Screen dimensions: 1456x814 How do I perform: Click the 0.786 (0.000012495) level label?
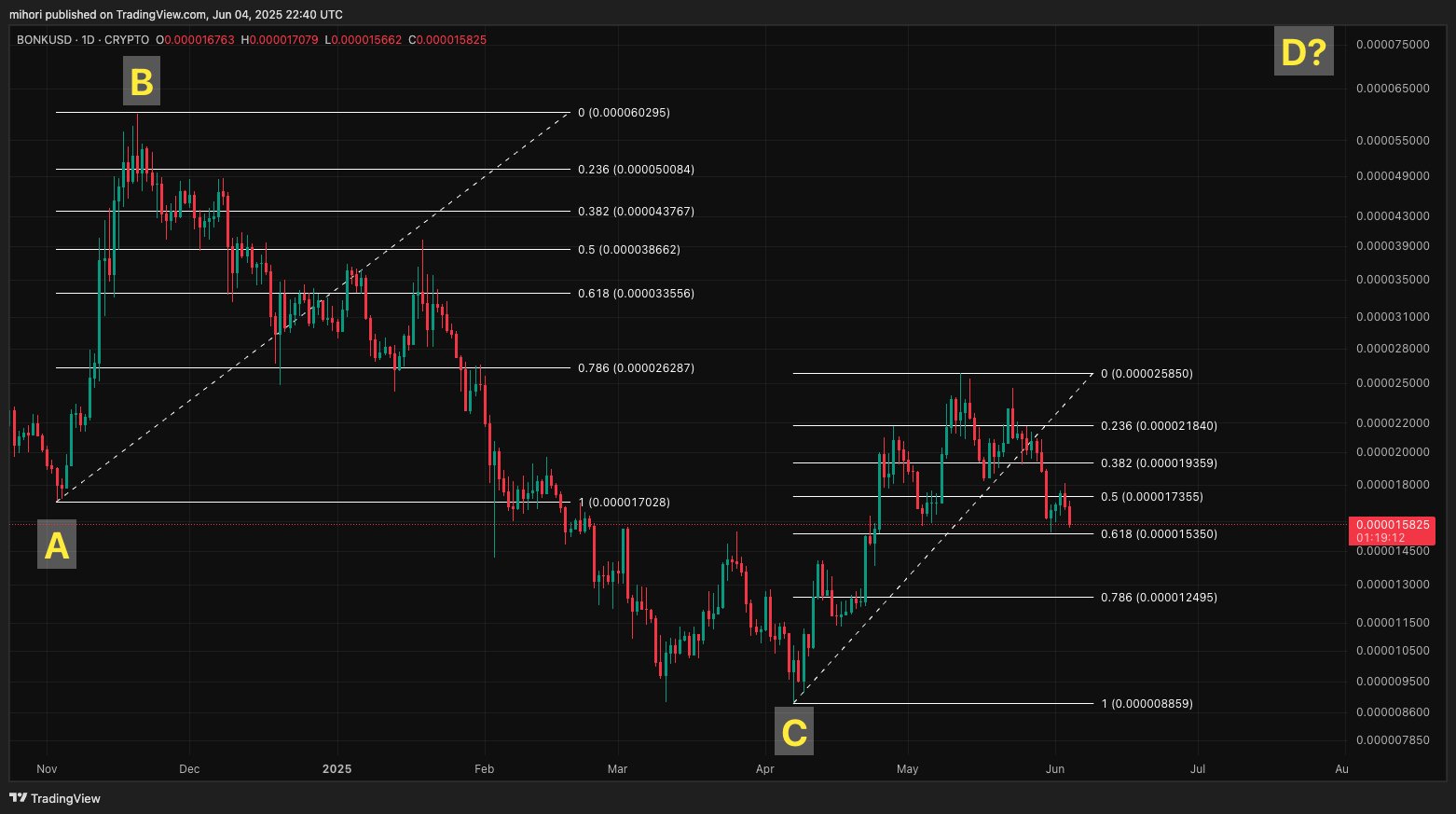click(1159, 598)
